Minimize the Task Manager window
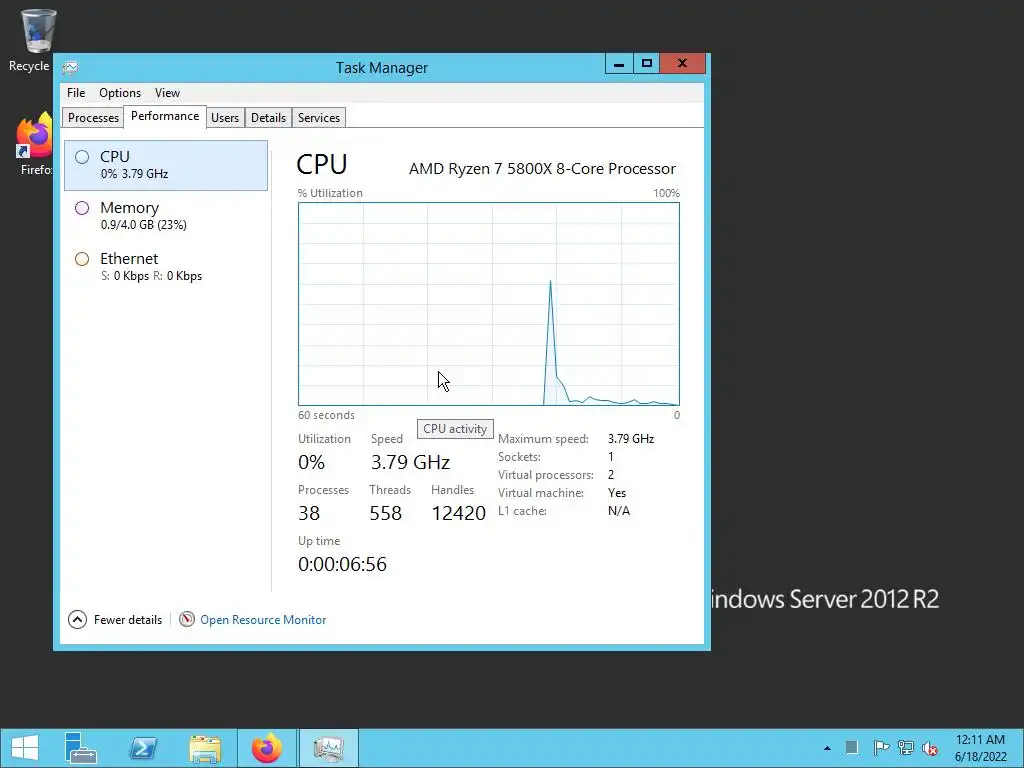Screen dimensions: 1024x768 pyautogui.click(x=618, y=64)
